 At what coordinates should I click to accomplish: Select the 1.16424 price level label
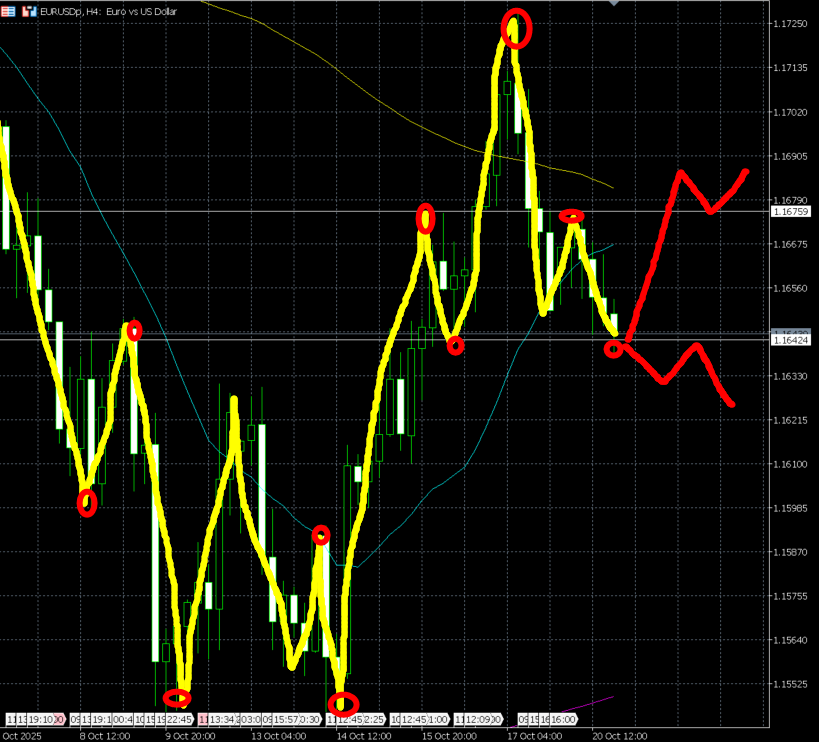[x=791, y=341]
